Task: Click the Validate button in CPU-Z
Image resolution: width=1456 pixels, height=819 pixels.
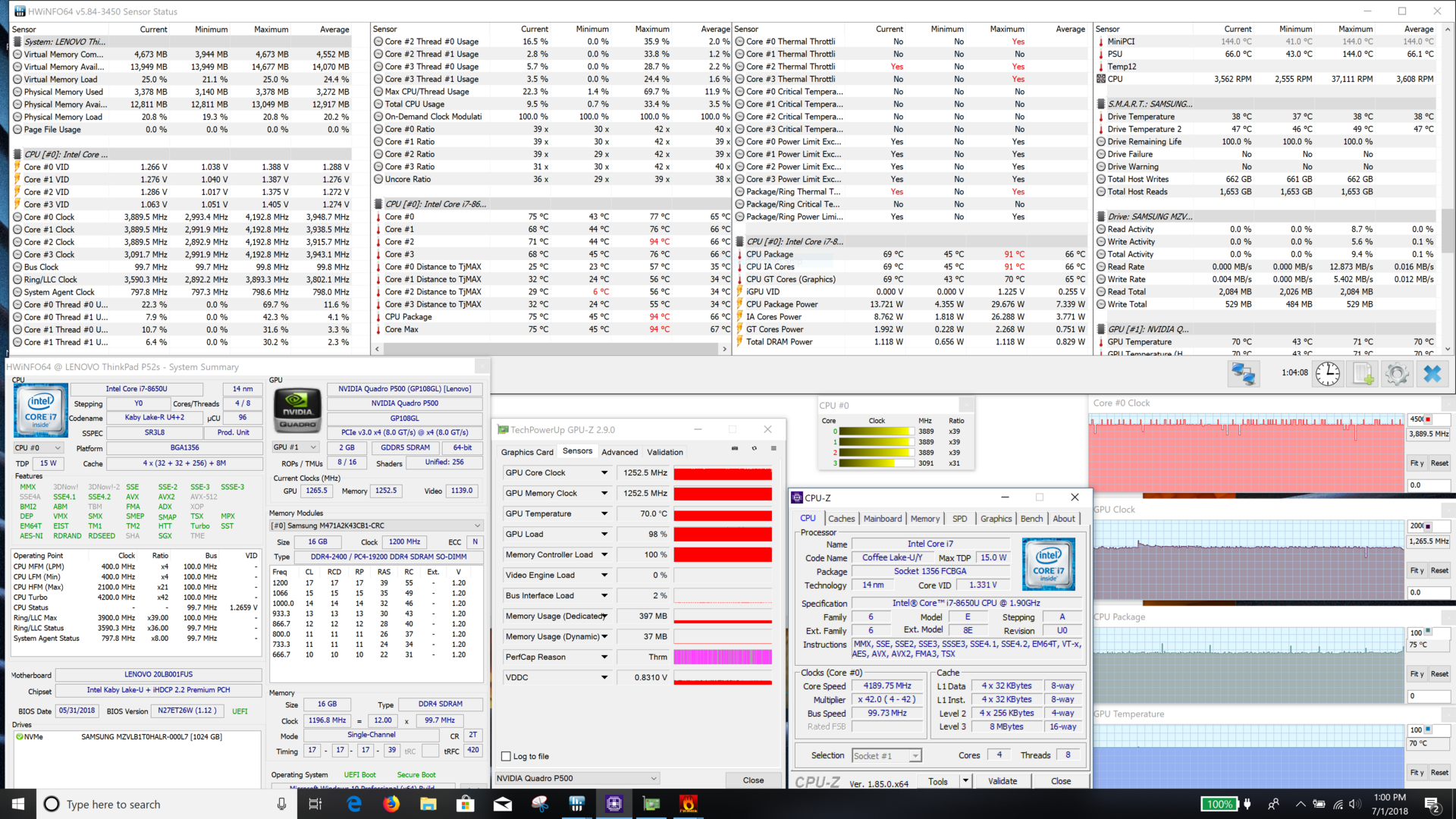Action: point(1003,780)
